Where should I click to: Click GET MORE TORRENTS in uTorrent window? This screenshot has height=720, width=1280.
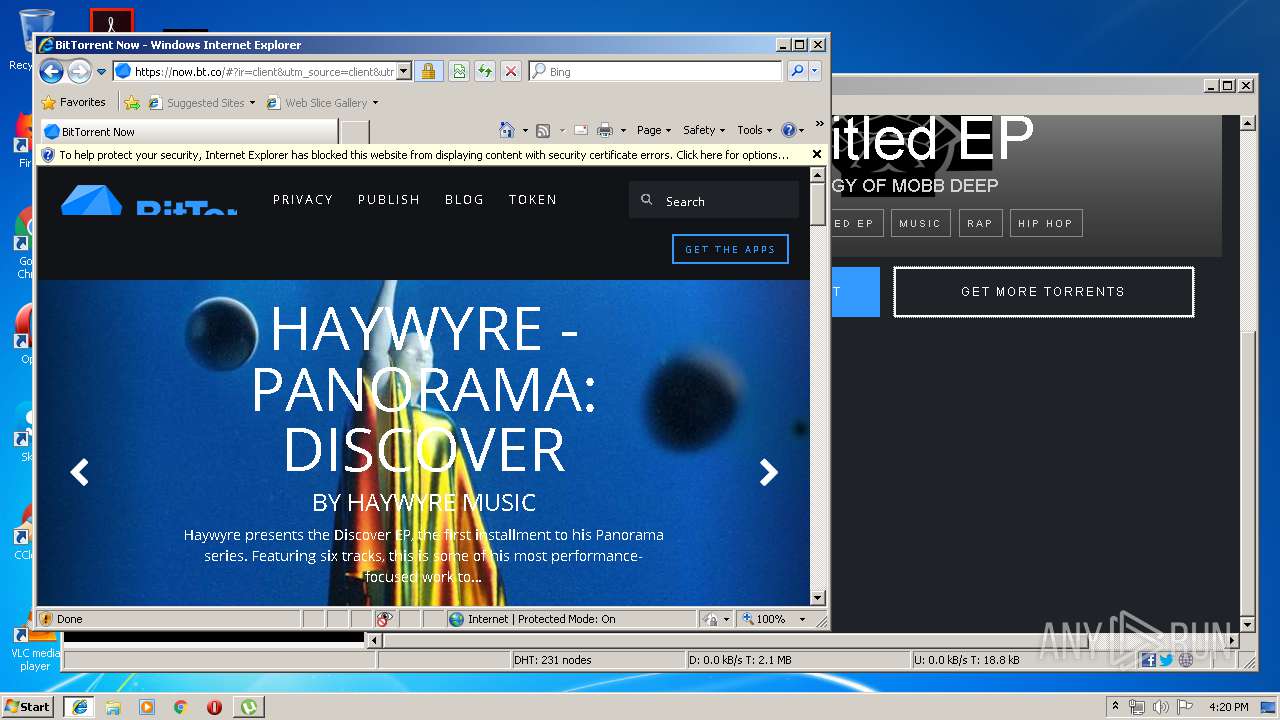click(x=1043, y=292)
